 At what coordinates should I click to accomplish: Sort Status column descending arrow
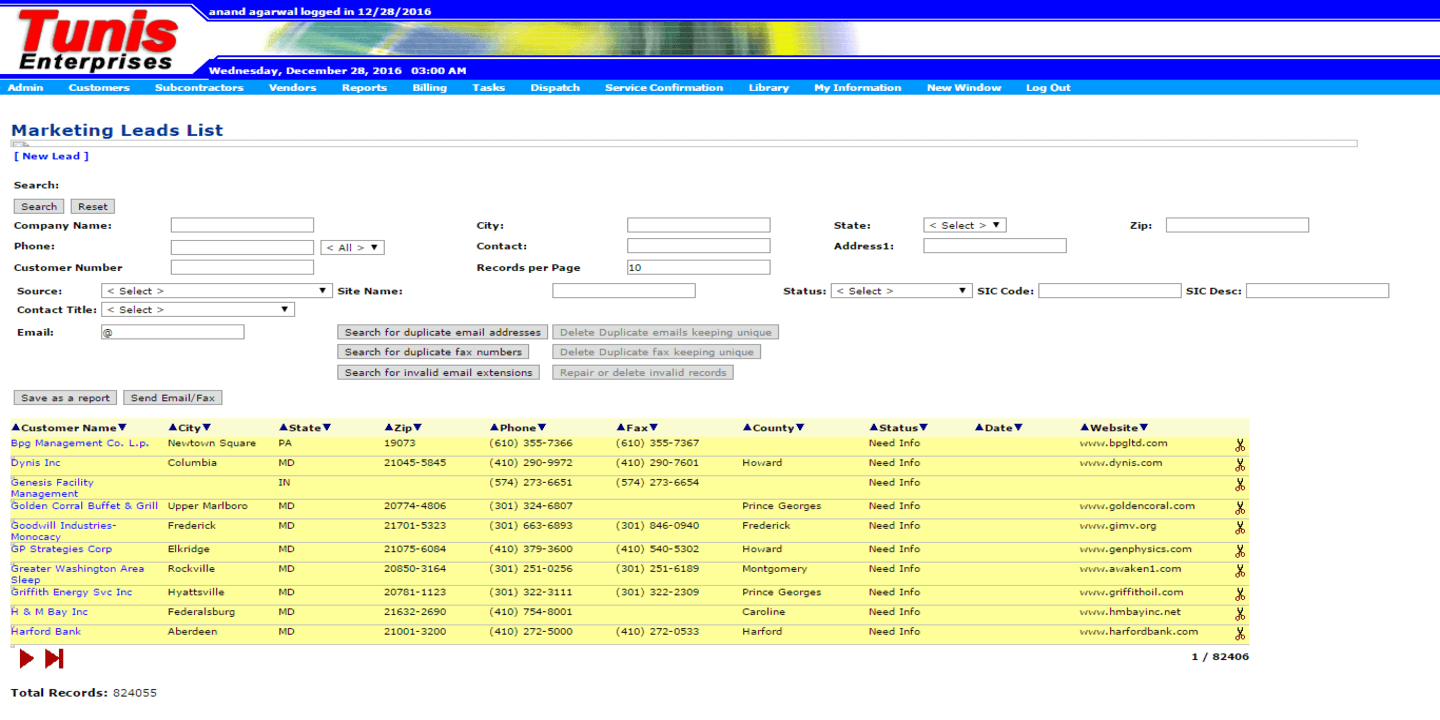point(923,428)
